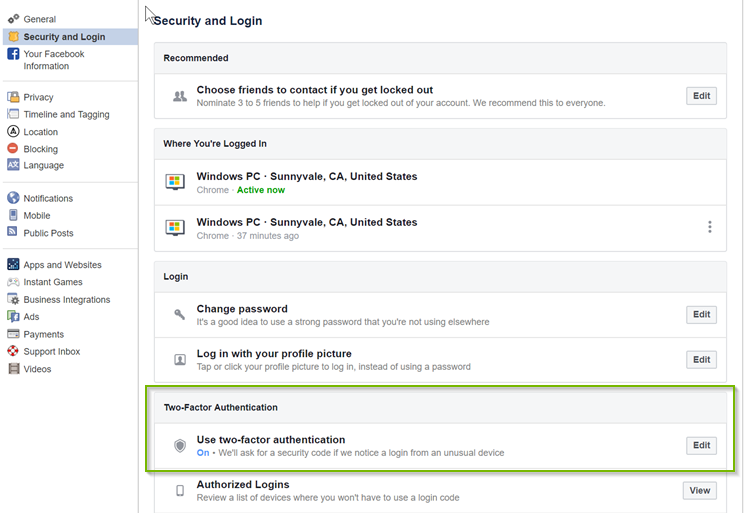Click 'Use two-factor authentication' title
The width and height of the screenshot is (750, 513).
click(271, 439)
